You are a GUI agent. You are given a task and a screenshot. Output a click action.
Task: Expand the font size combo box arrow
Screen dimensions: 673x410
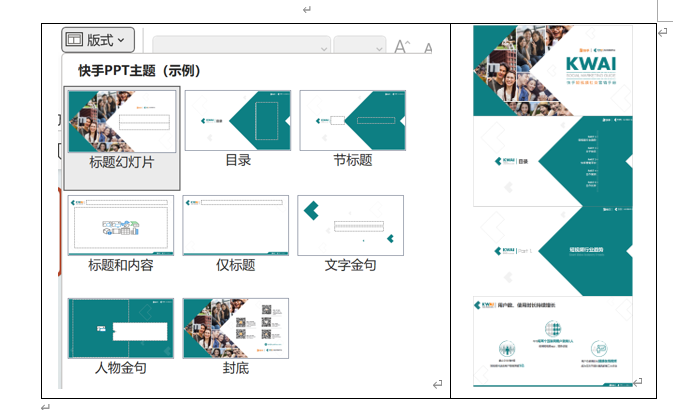379,49
